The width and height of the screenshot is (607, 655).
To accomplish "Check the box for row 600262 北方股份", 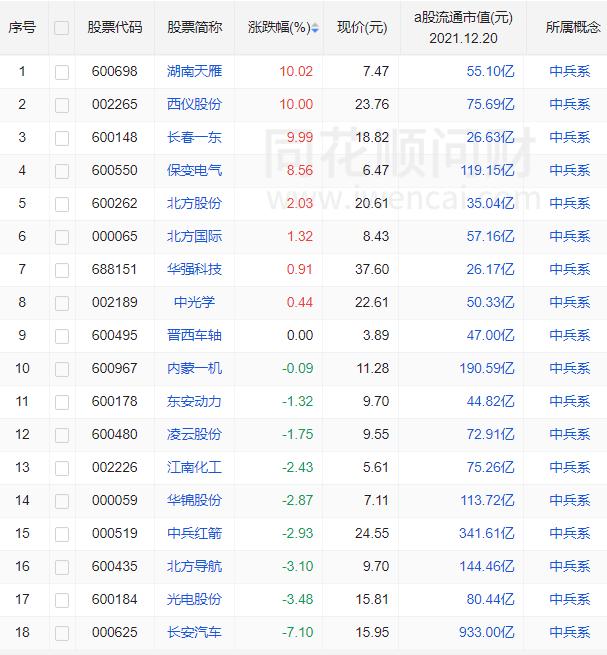I will point(62,204).
